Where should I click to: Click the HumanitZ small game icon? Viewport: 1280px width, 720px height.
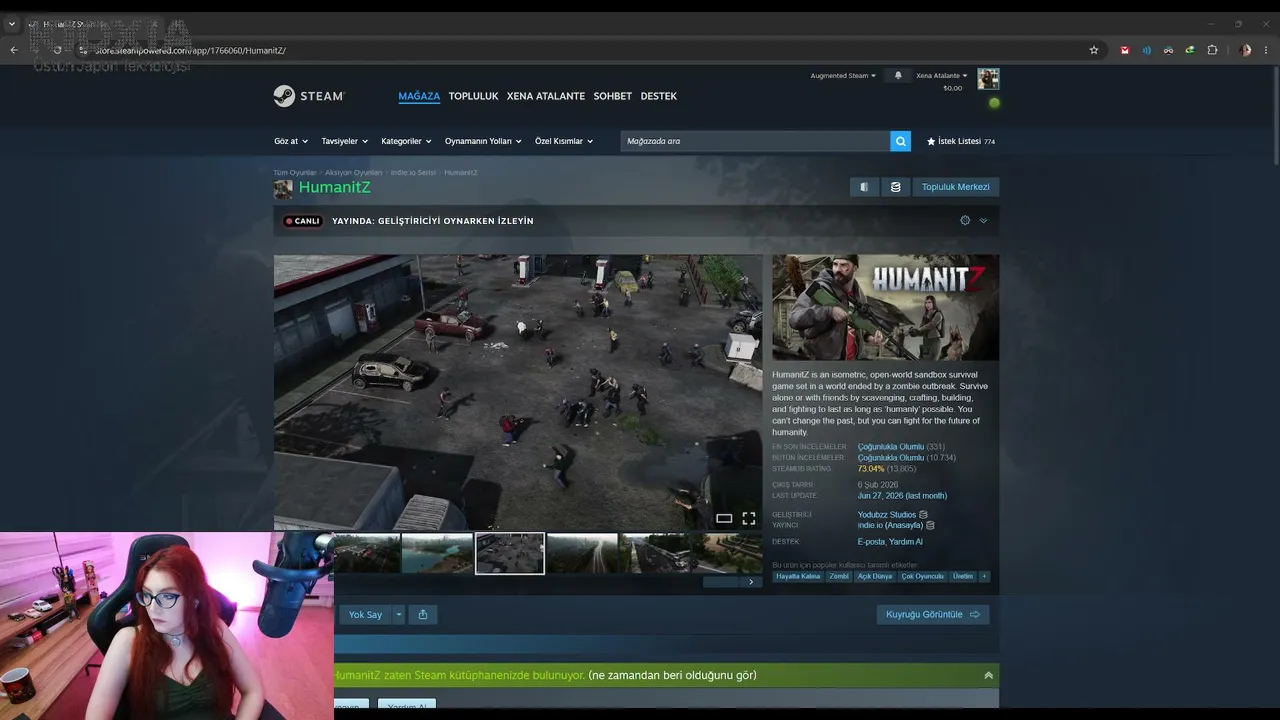coord(283,188)
